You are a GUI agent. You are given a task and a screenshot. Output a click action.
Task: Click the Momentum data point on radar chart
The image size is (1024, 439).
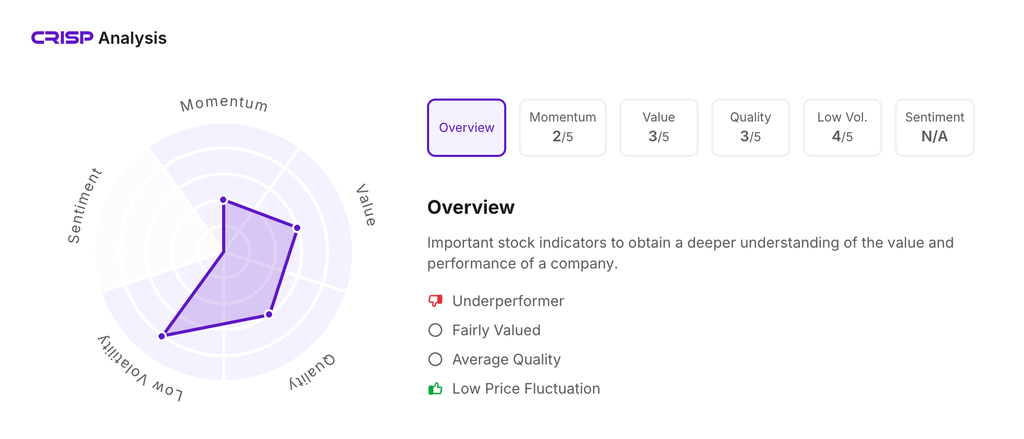tap(223, 200)
